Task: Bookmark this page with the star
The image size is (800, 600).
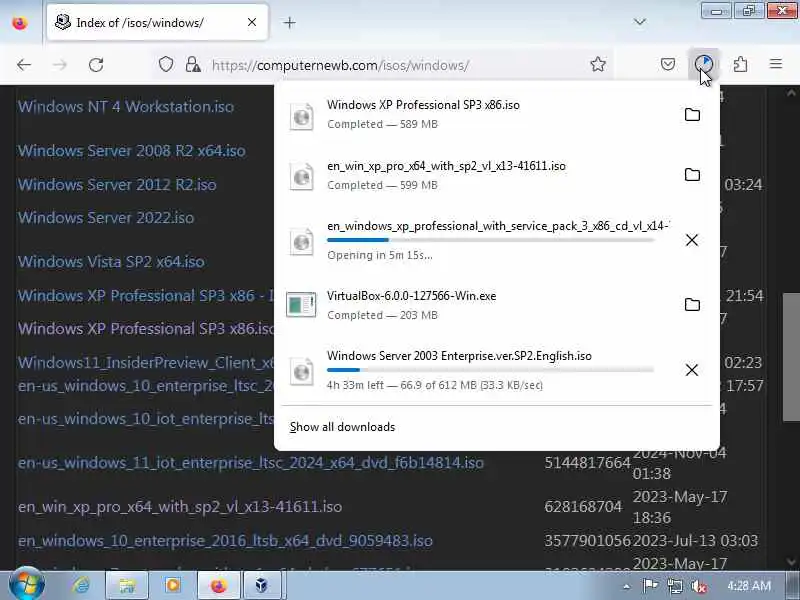Action: 598,64
